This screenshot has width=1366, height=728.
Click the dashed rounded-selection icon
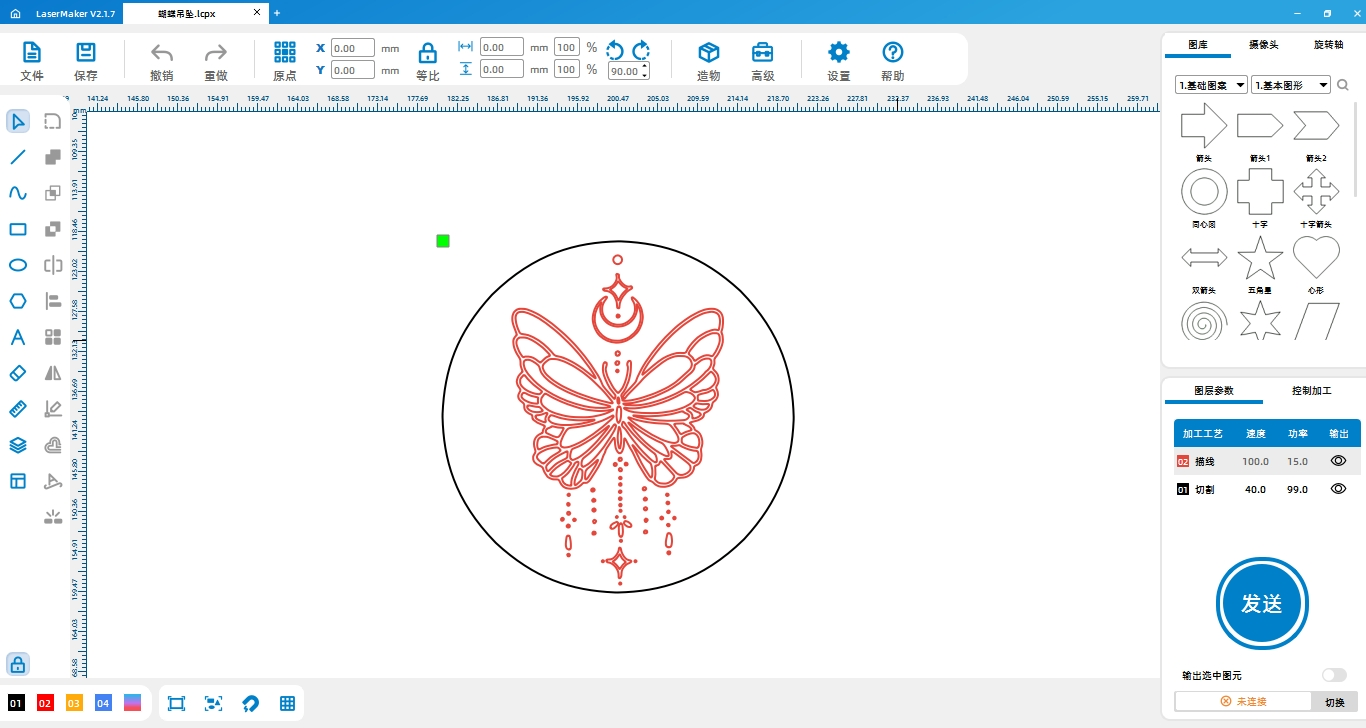tap(53, 122)
